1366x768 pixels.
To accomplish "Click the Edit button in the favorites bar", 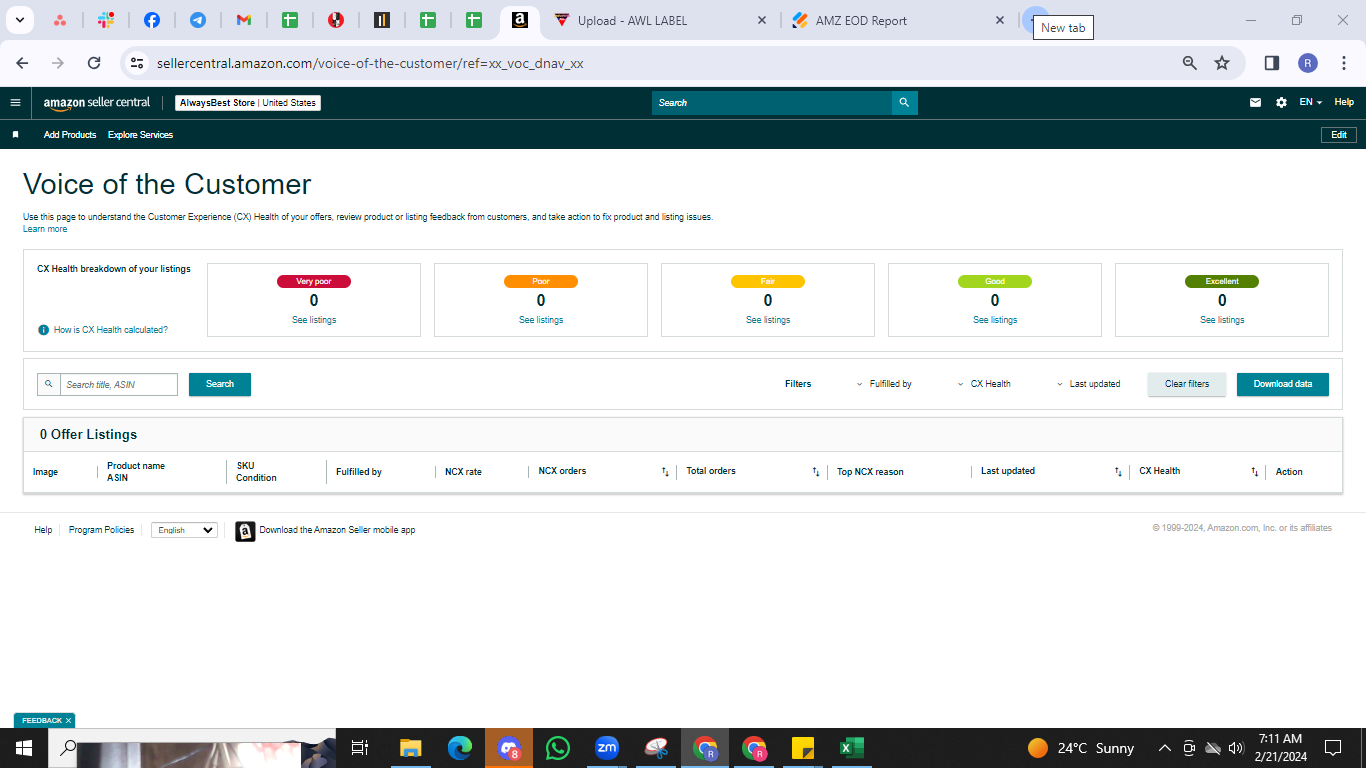I will [1339, 134].
